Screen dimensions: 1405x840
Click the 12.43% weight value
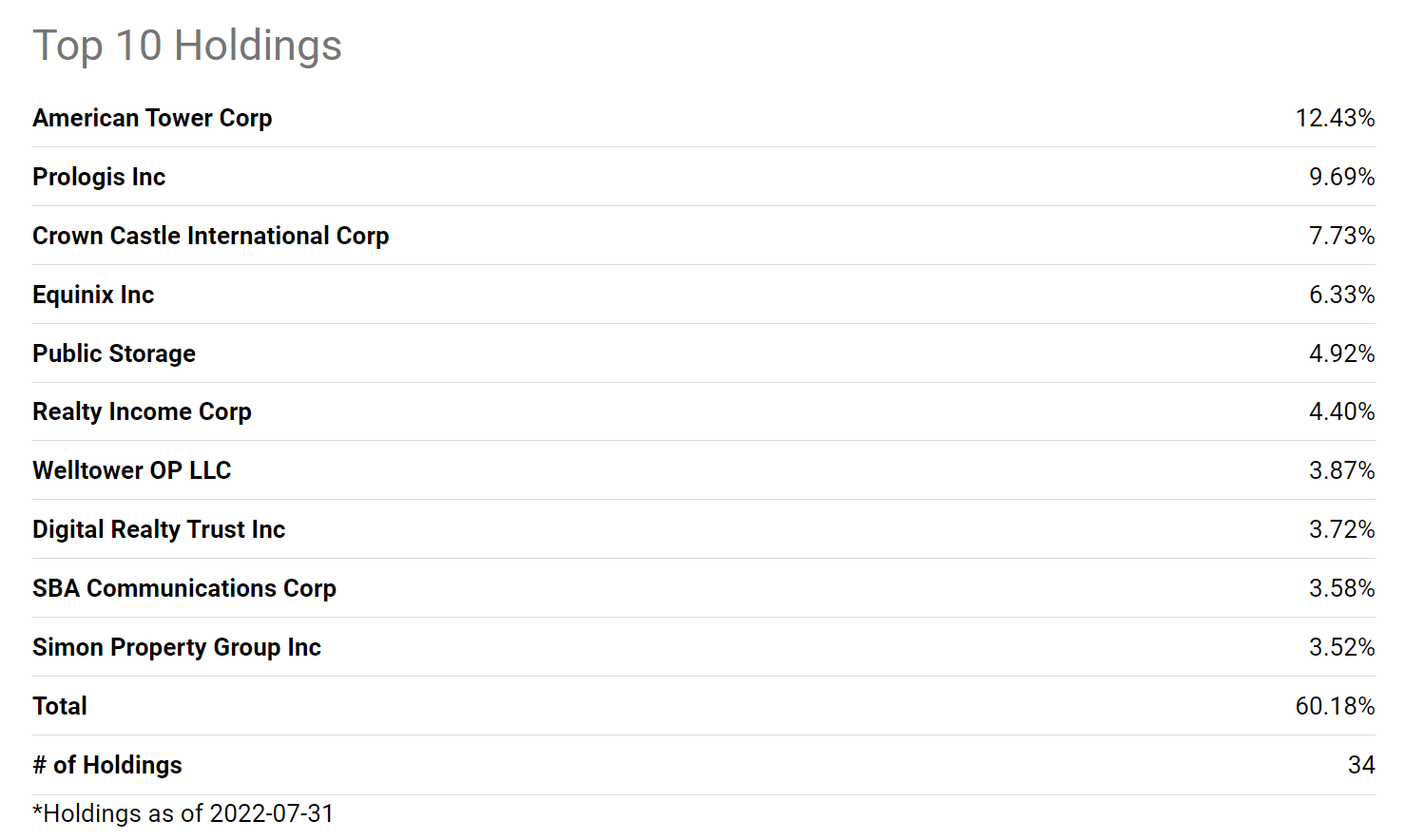coord(1335,118)
